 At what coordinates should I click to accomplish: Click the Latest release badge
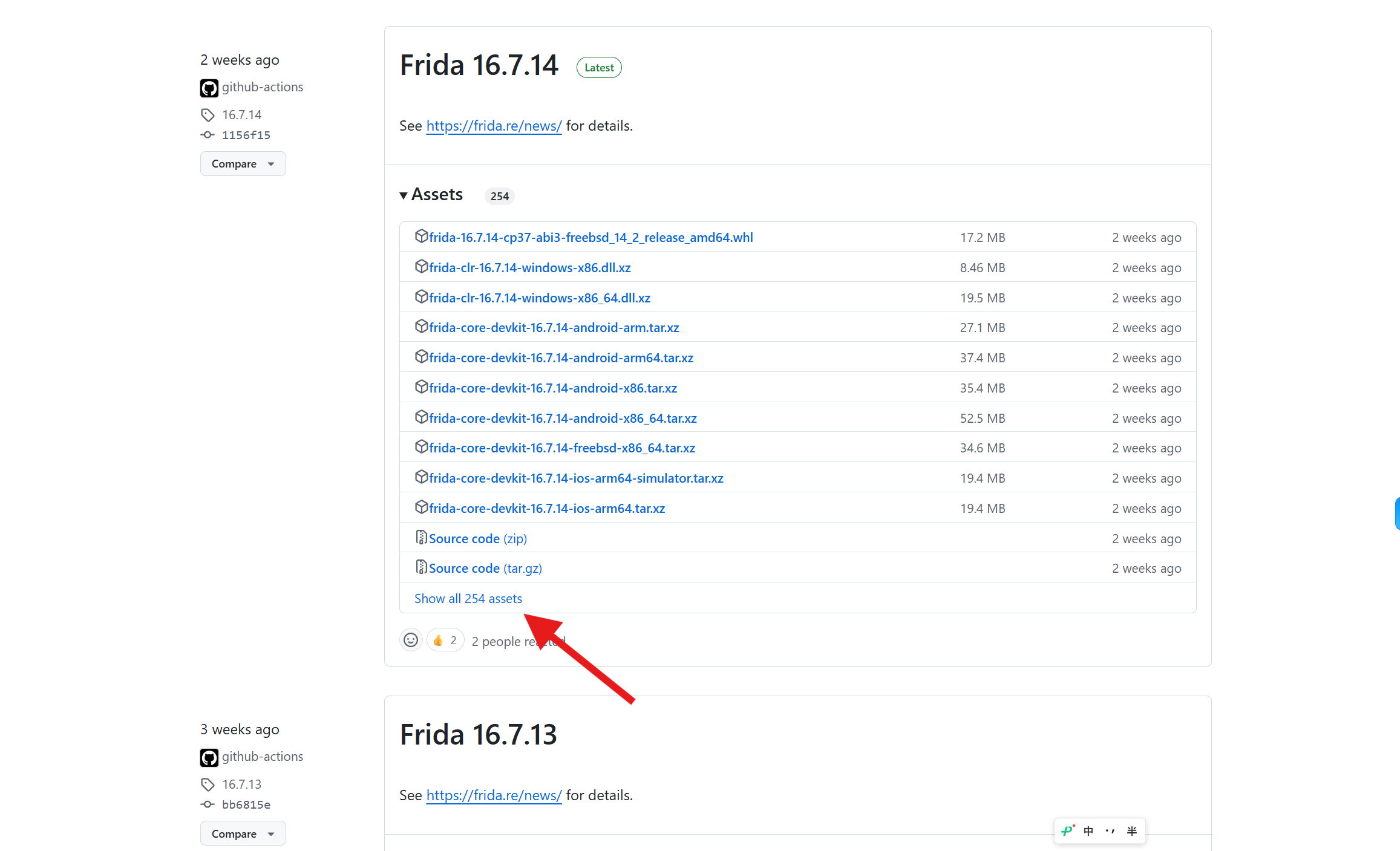point(599,68)
